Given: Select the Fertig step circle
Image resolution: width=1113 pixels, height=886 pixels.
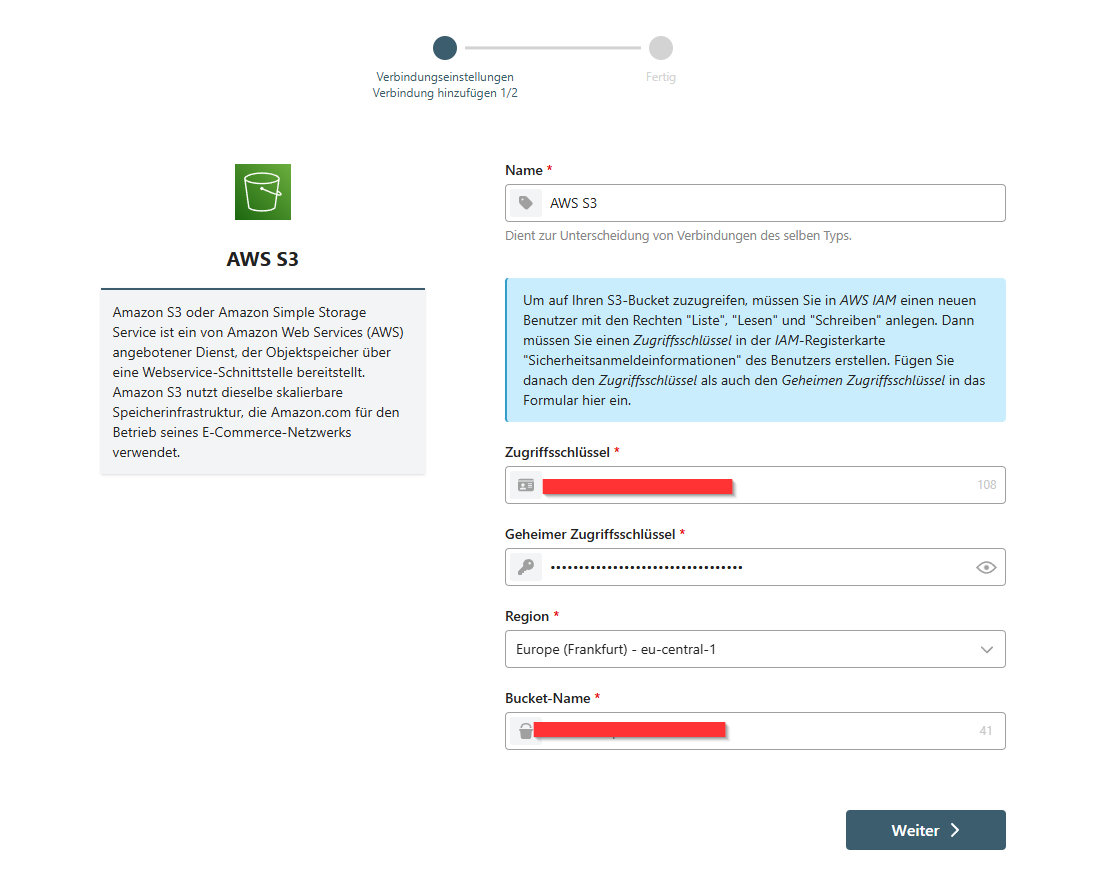Looking at the screenshot, I should (x=661, y=48).
